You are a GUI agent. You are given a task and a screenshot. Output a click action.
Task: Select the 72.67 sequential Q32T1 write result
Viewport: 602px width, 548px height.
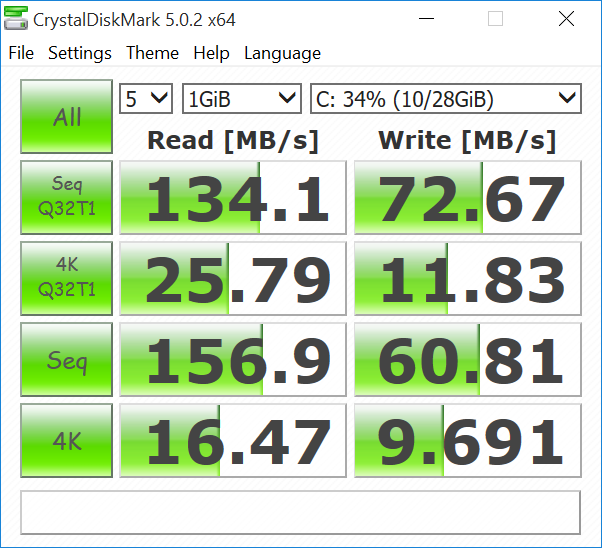[467, 198]
